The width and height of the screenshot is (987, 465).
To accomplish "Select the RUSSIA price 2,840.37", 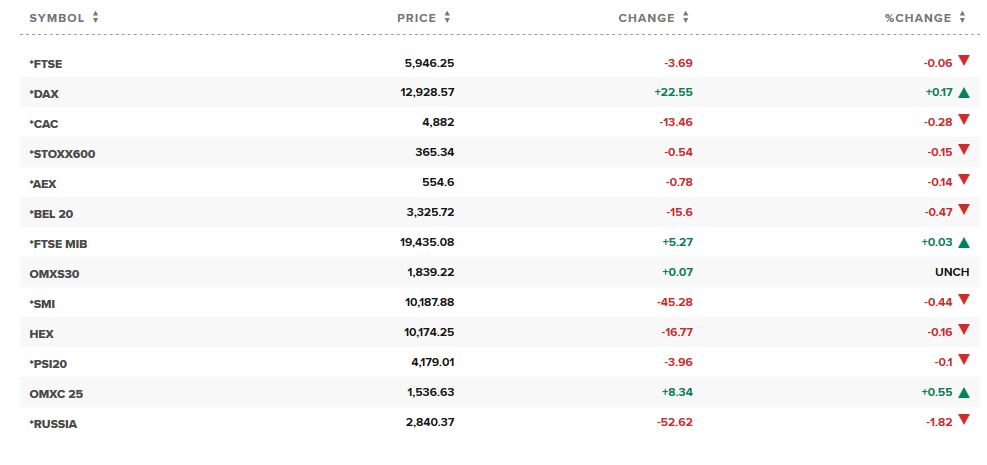I will point(431,422).
